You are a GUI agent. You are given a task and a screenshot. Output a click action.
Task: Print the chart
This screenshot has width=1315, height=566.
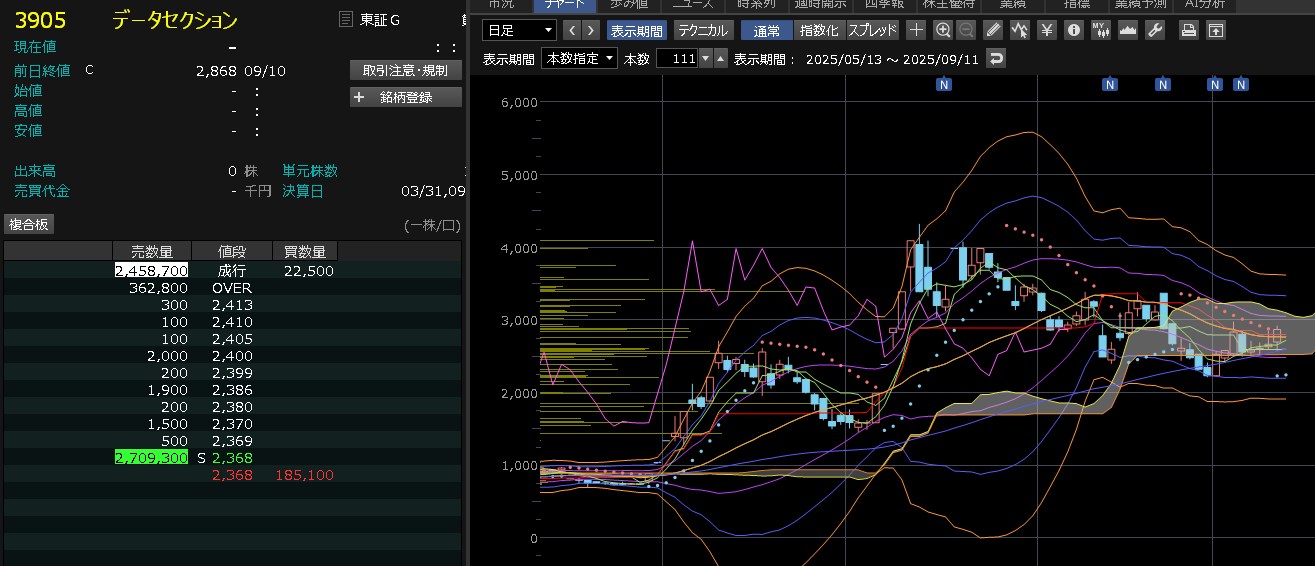pyautogui.click(x=1188, y=30)
